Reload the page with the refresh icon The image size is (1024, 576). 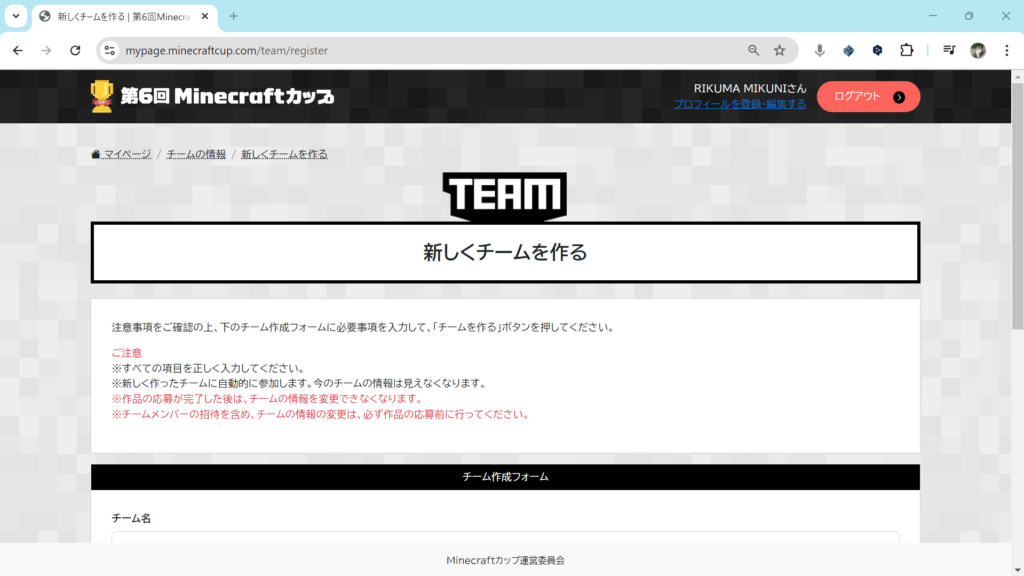pyautogui.click(x=75, y=50)
